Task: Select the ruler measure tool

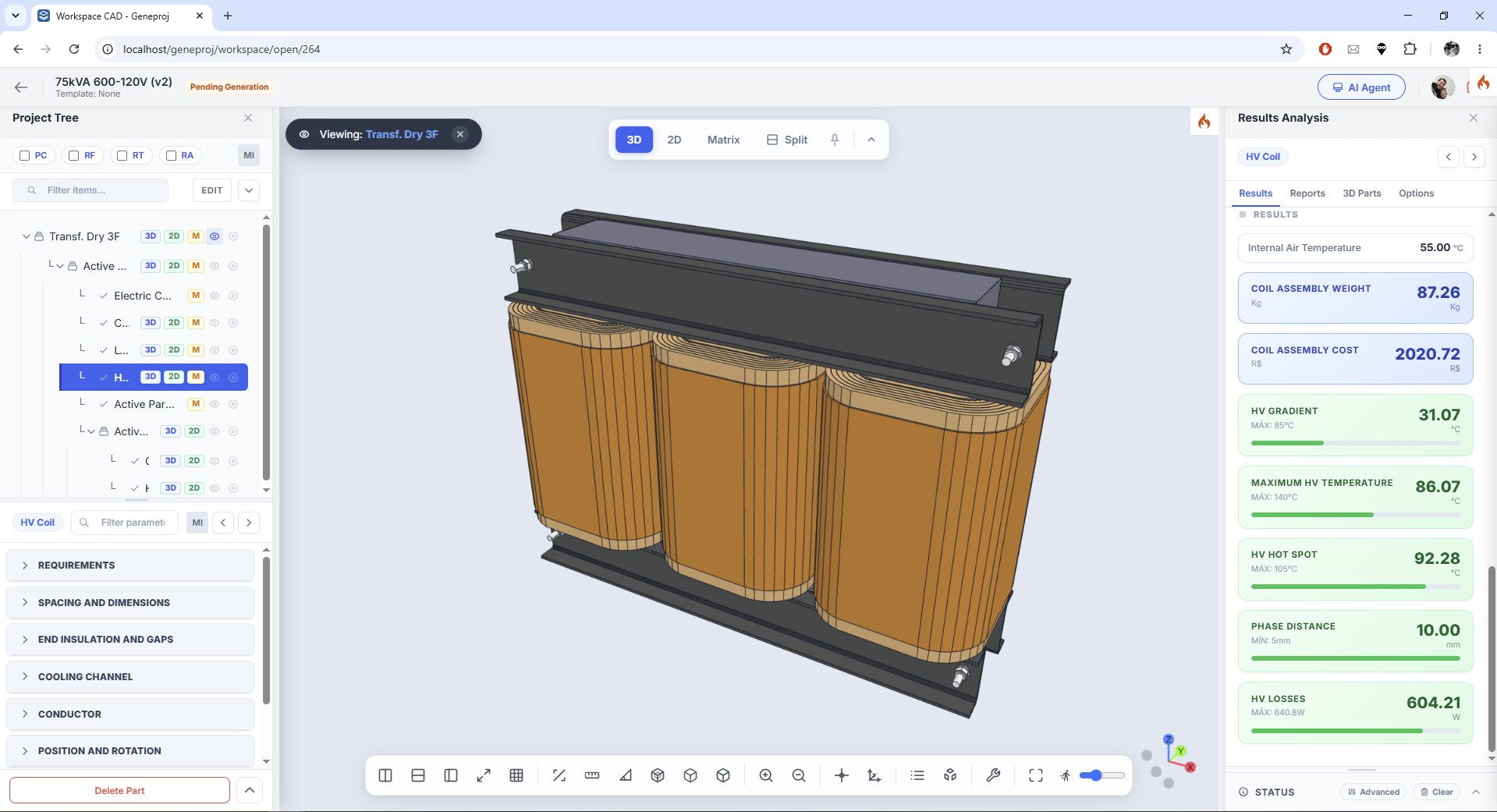Action: pyautogui.click(x=592, y=775)
